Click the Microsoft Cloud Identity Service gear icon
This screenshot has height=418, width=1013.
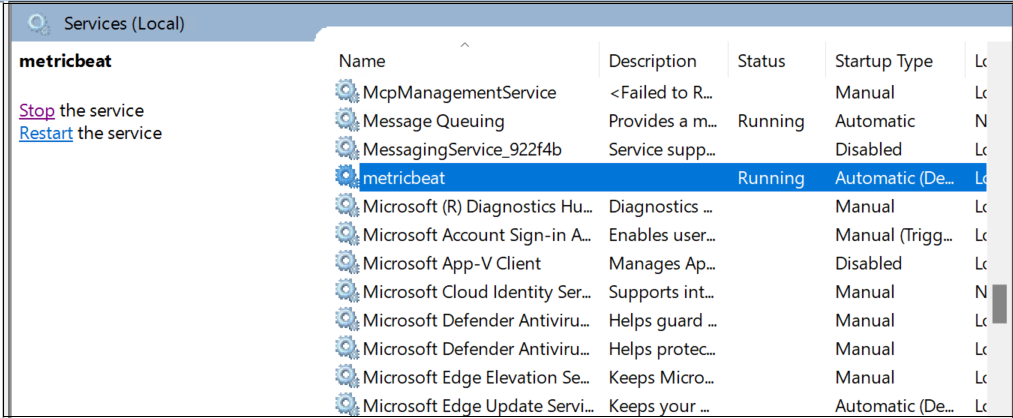(x=347, y=292)
